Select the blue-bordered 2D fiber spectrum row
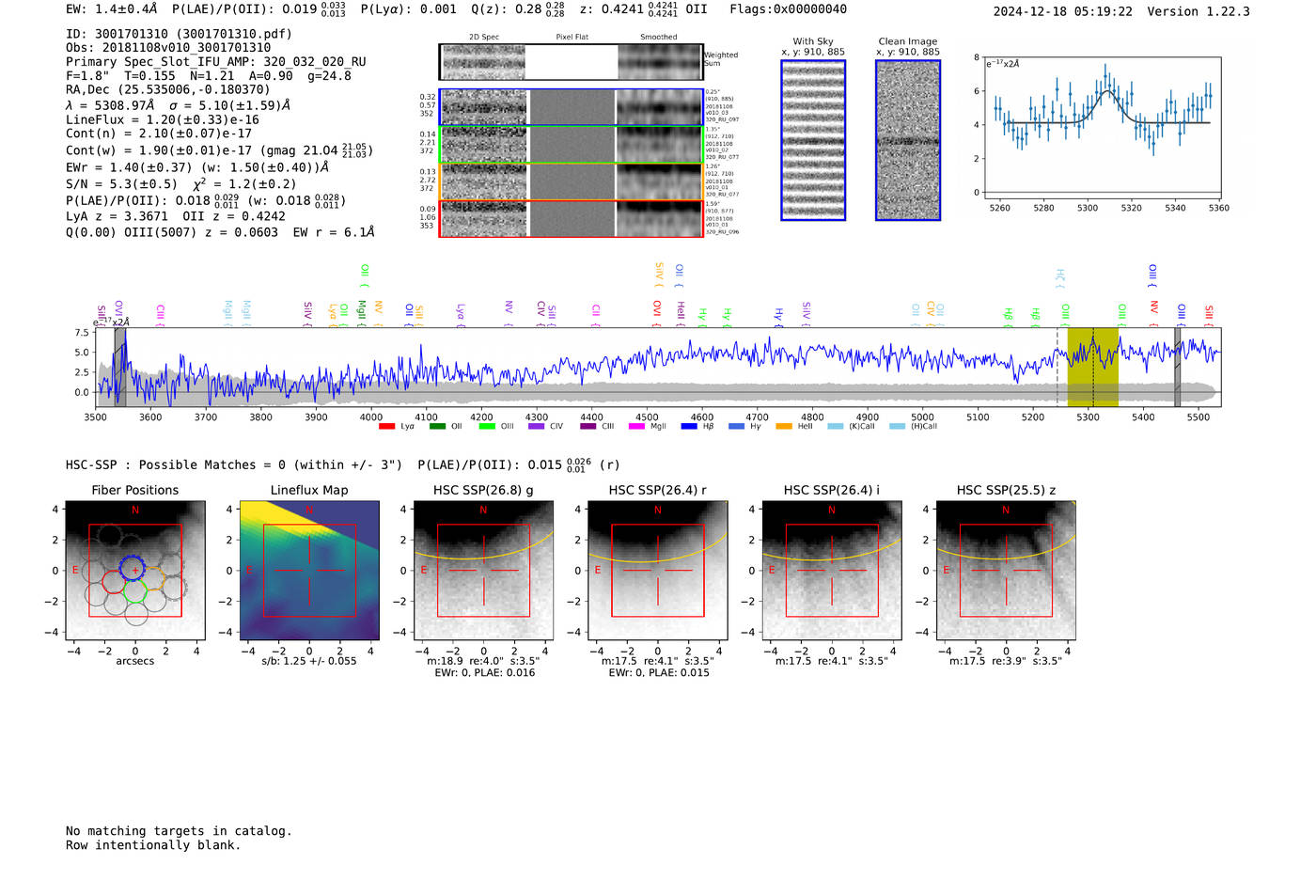 (571, 107)
